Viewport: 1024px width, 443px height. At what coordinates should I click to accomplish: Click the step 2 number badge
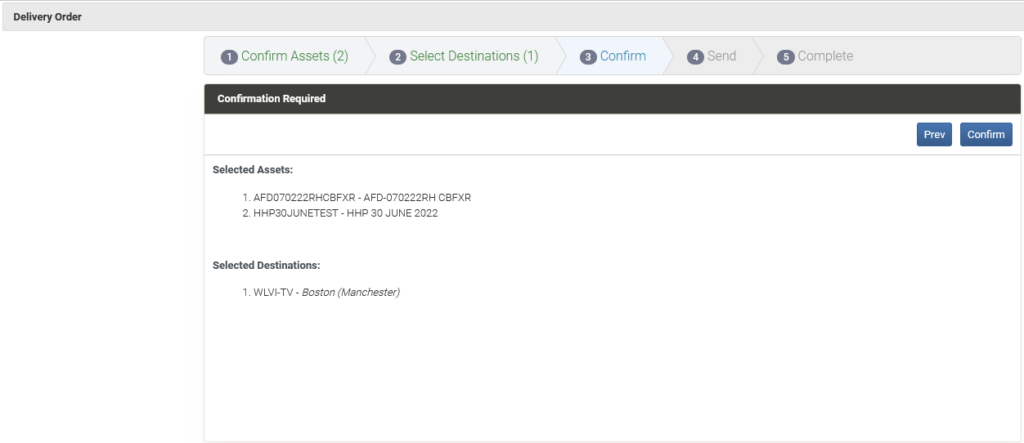tap(397, 57)
